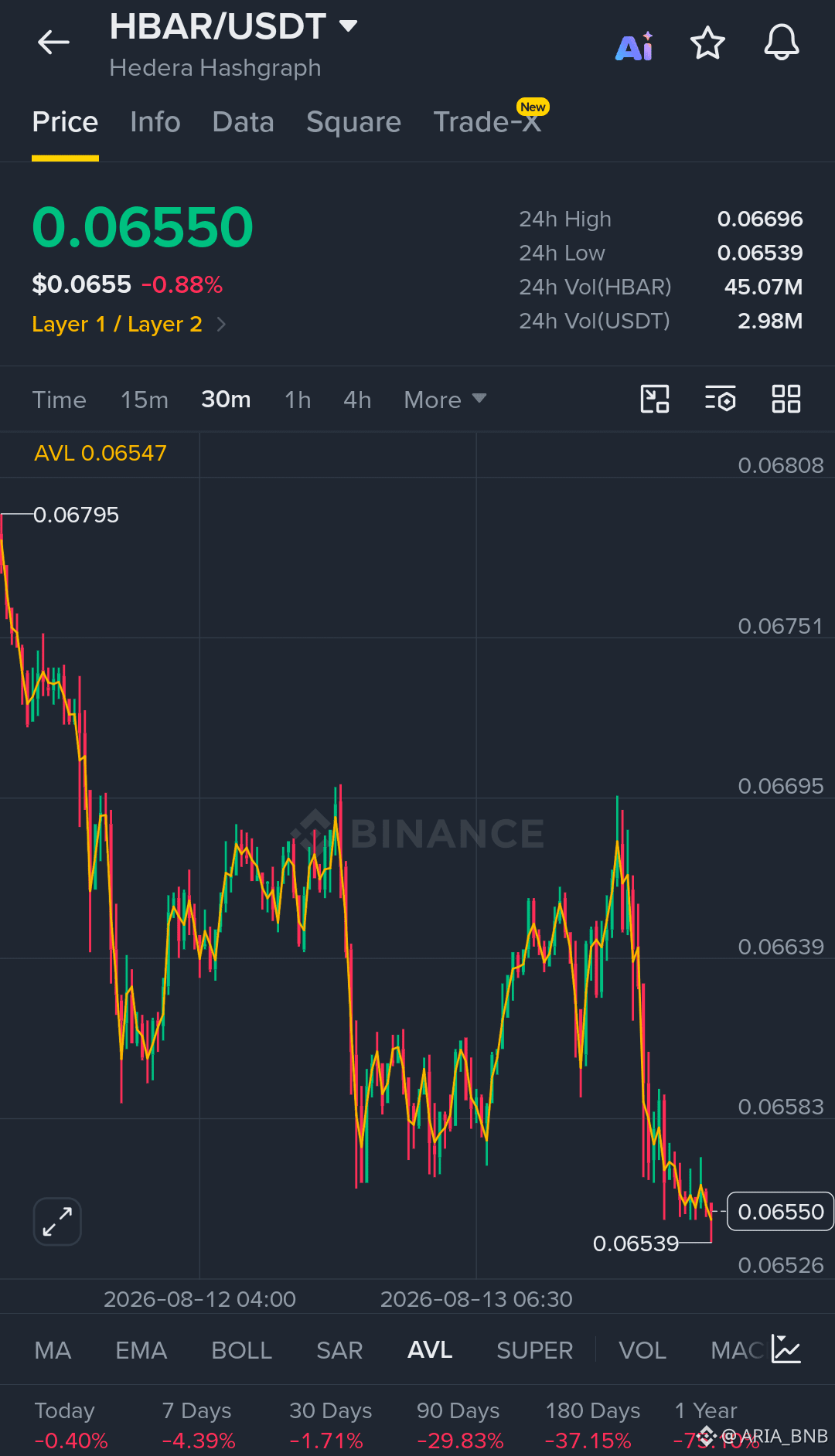Open the grid layout icon
Viewport: 835px width, 1456px height.
click(x=786, y=399)
